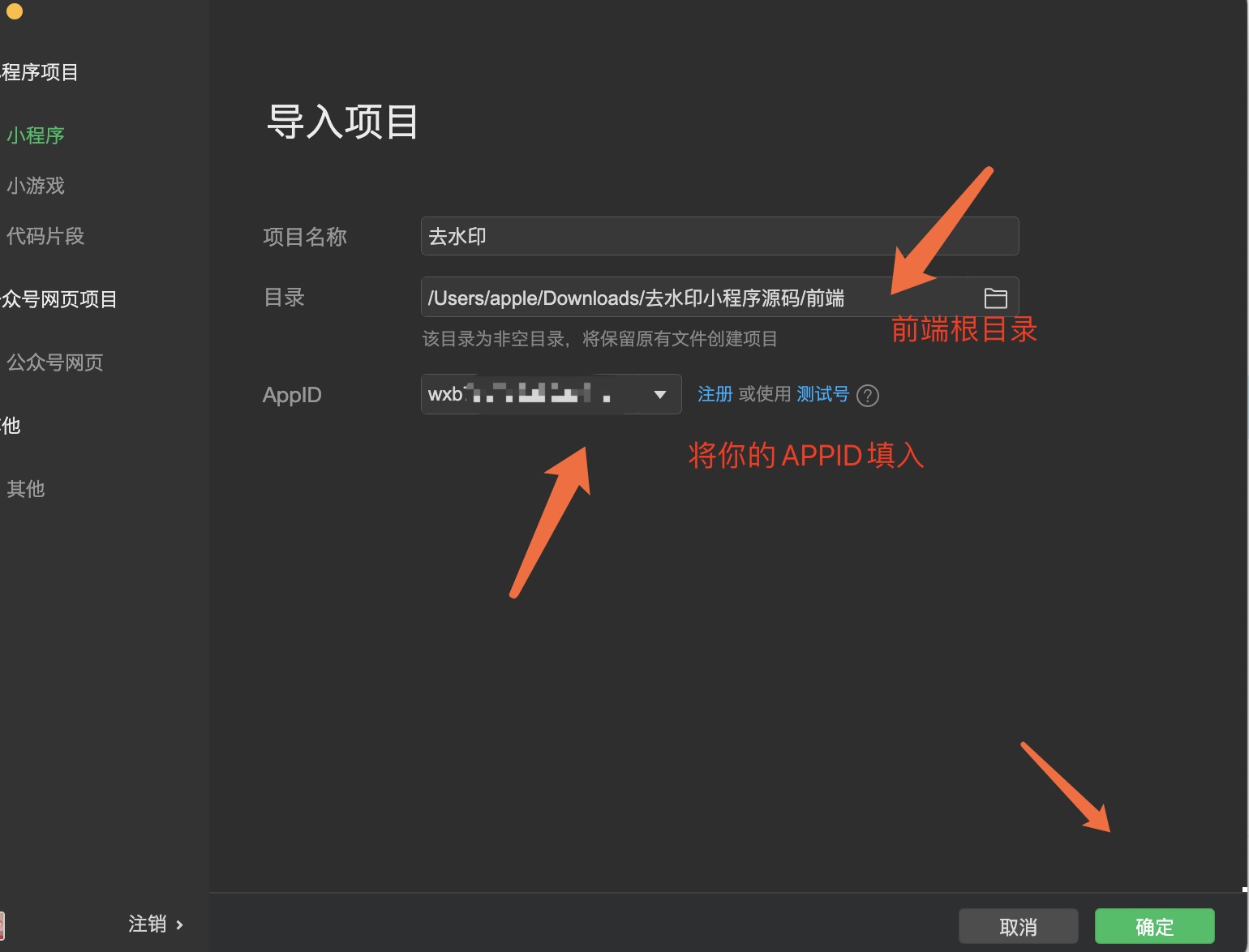1249x952 pixels.
Task: Click the 确定 confirm button
Action: pos(1155,926)
